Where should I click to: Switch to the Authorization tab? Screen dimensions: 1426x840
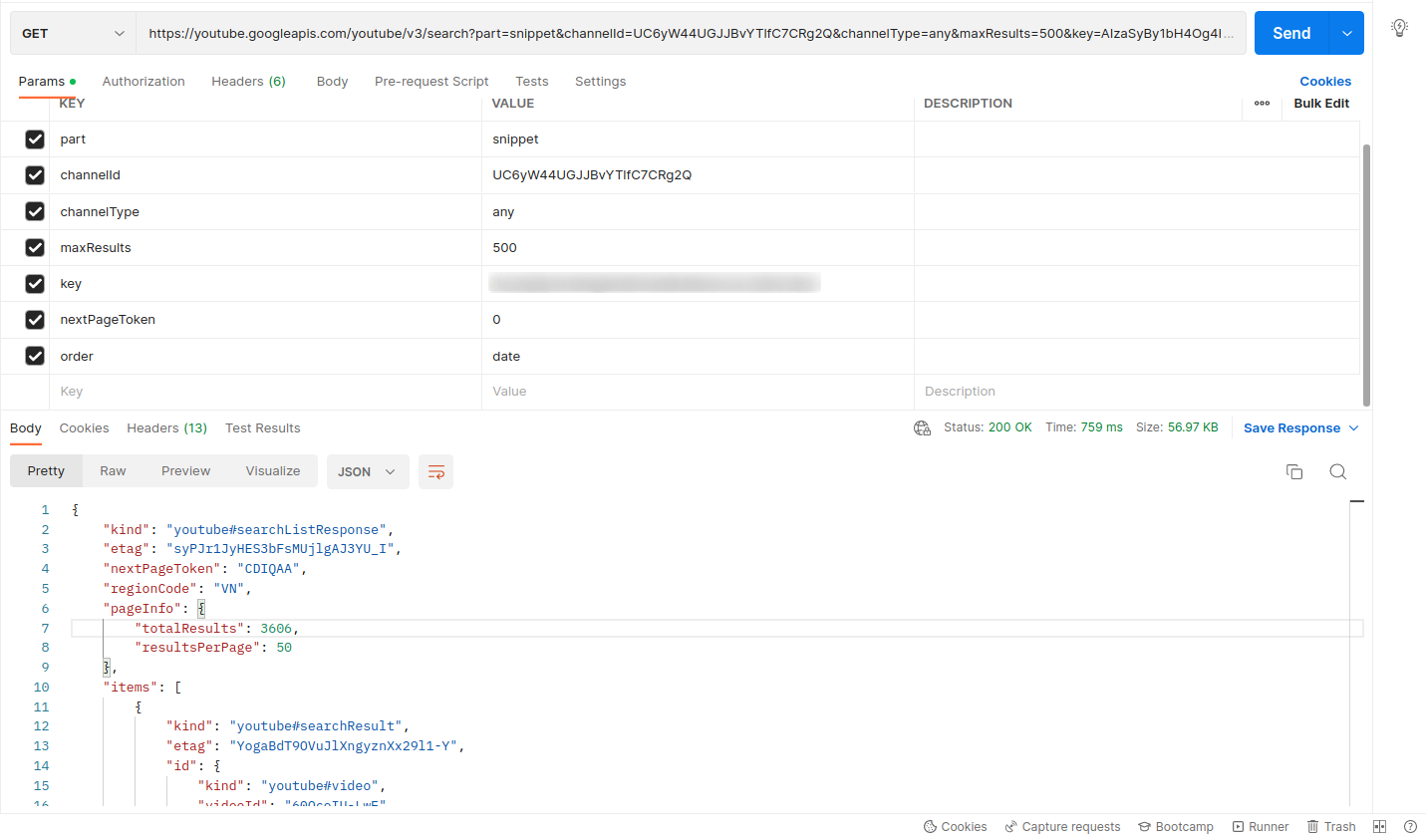(x=143, y=82)
